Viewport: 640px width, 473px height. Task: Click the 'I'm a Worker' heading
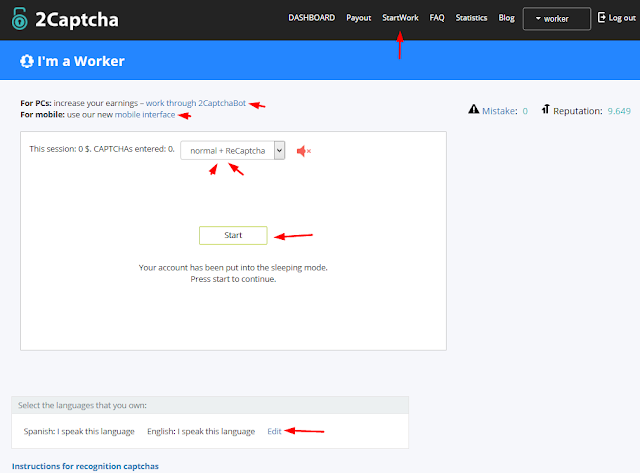point(81,61)
